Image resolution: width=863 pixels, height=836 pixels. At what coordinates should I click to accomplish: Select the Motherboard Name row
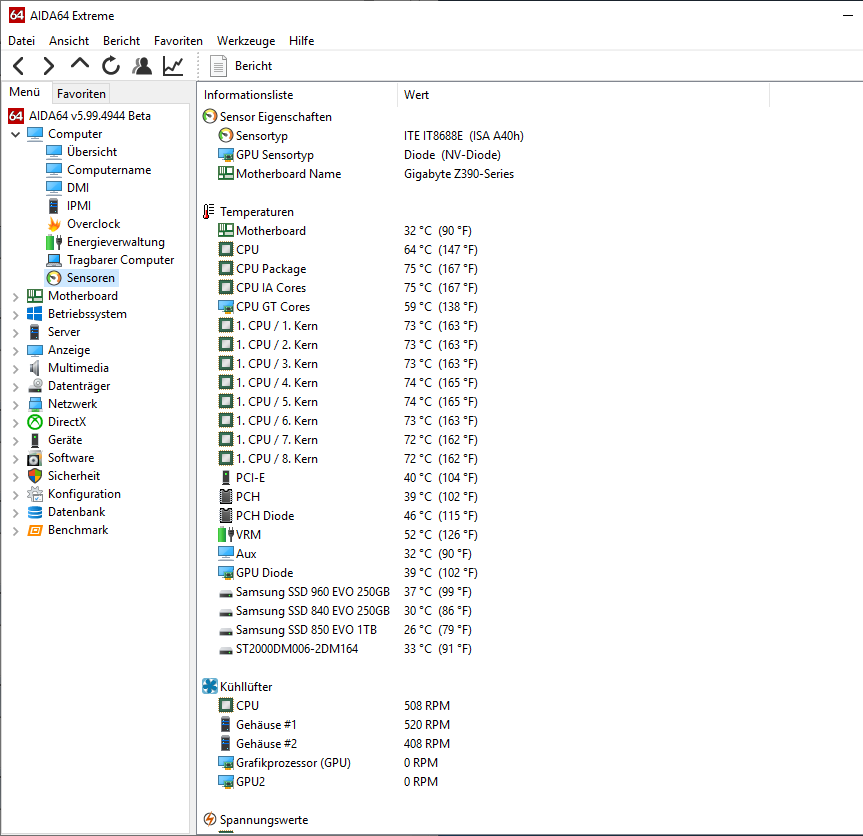click(x=366, y=173)
